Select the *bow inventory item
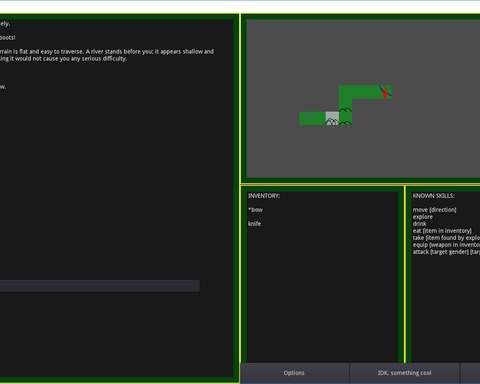480x384 pixels. (x=255, y=210)
